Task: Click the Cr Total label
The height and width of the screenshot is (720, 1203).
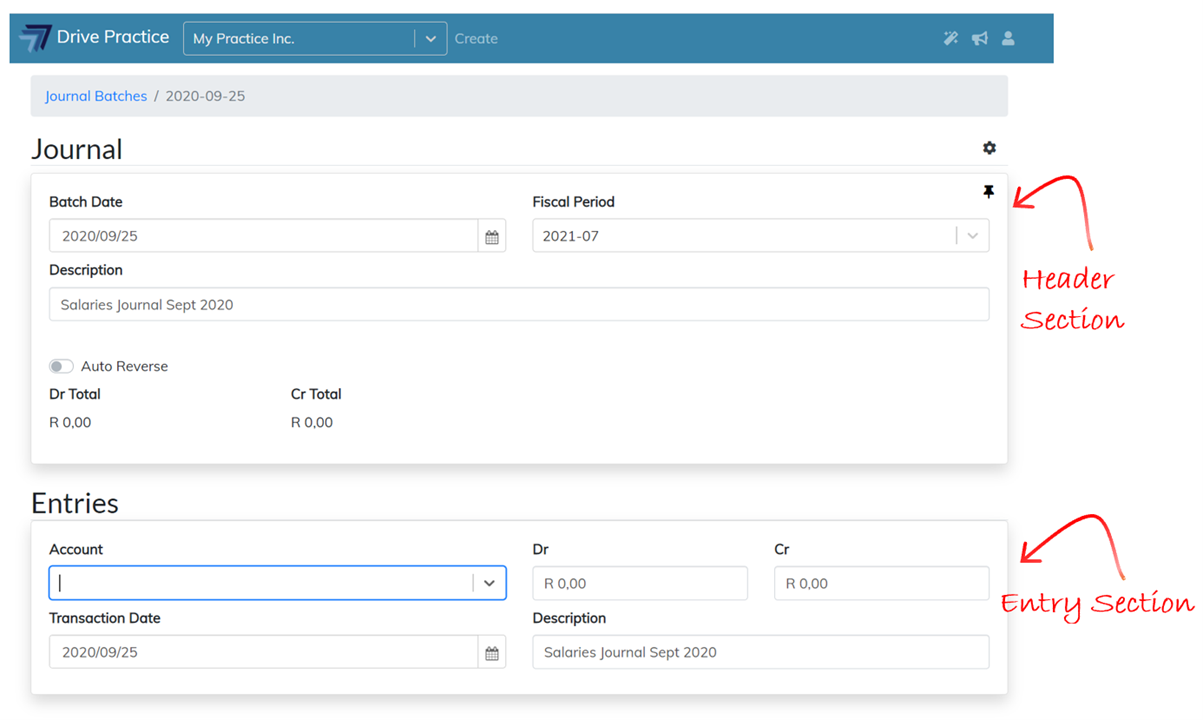Action: coord(316,394)
